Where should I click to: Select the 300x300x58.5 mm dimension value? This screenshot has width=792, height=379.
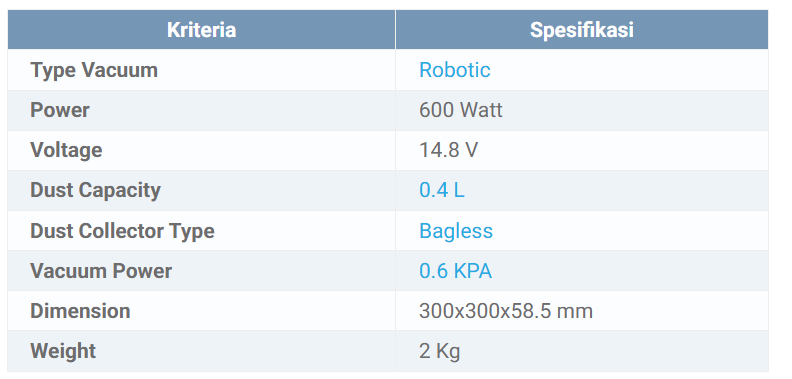point(506,311)
